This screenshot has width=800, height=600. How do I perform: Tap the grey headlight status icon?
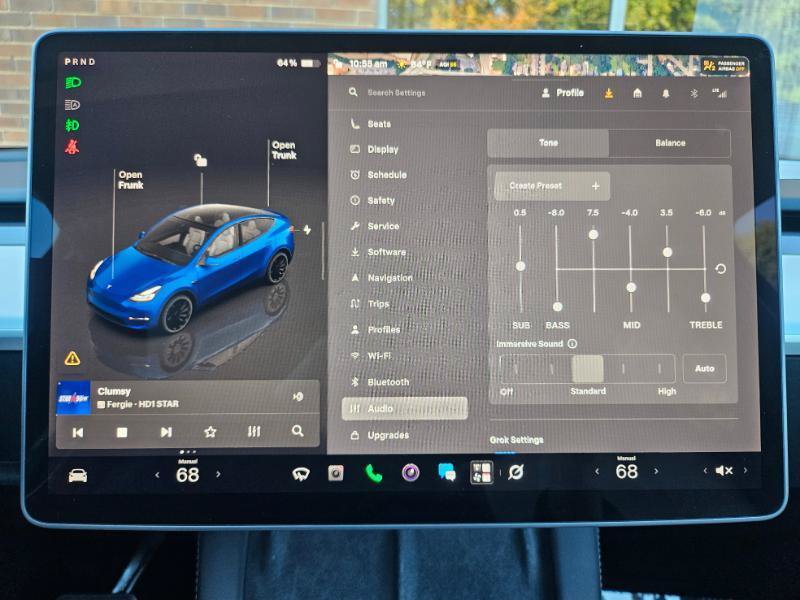(x=72, y=105)
